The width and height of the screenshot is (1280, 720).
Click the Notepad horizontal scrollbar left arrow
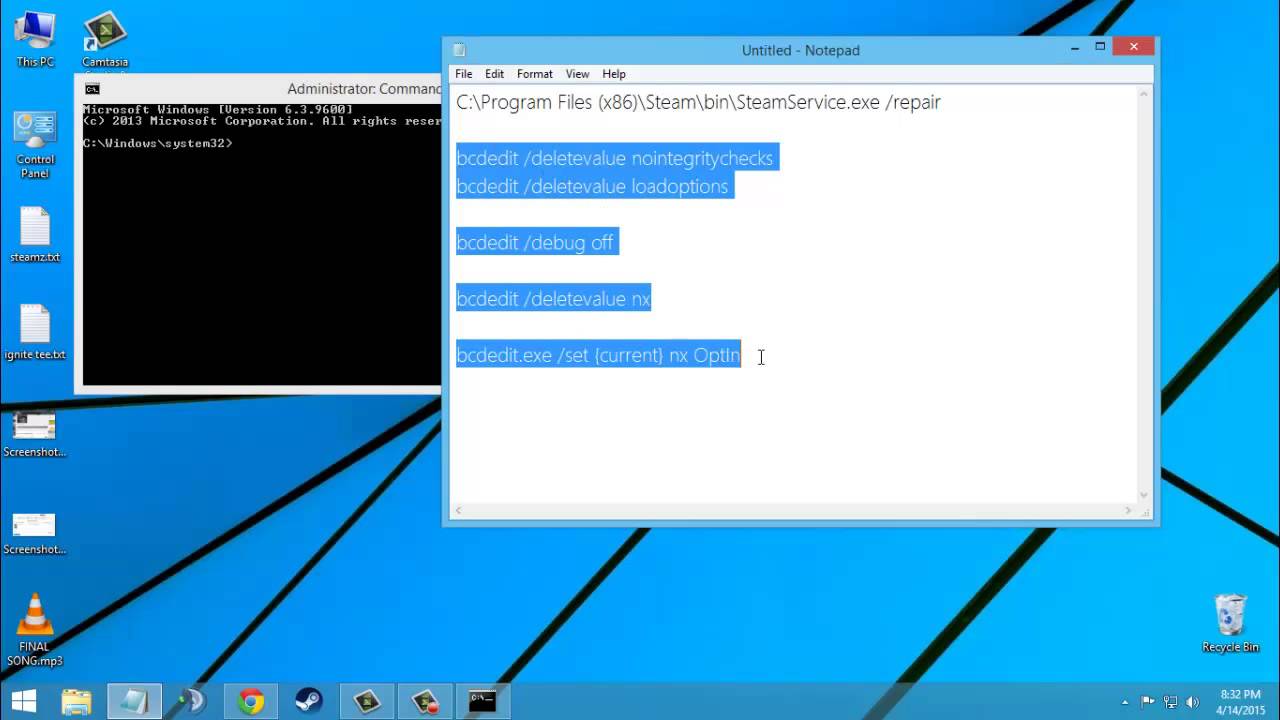click(x=459, y=511)
